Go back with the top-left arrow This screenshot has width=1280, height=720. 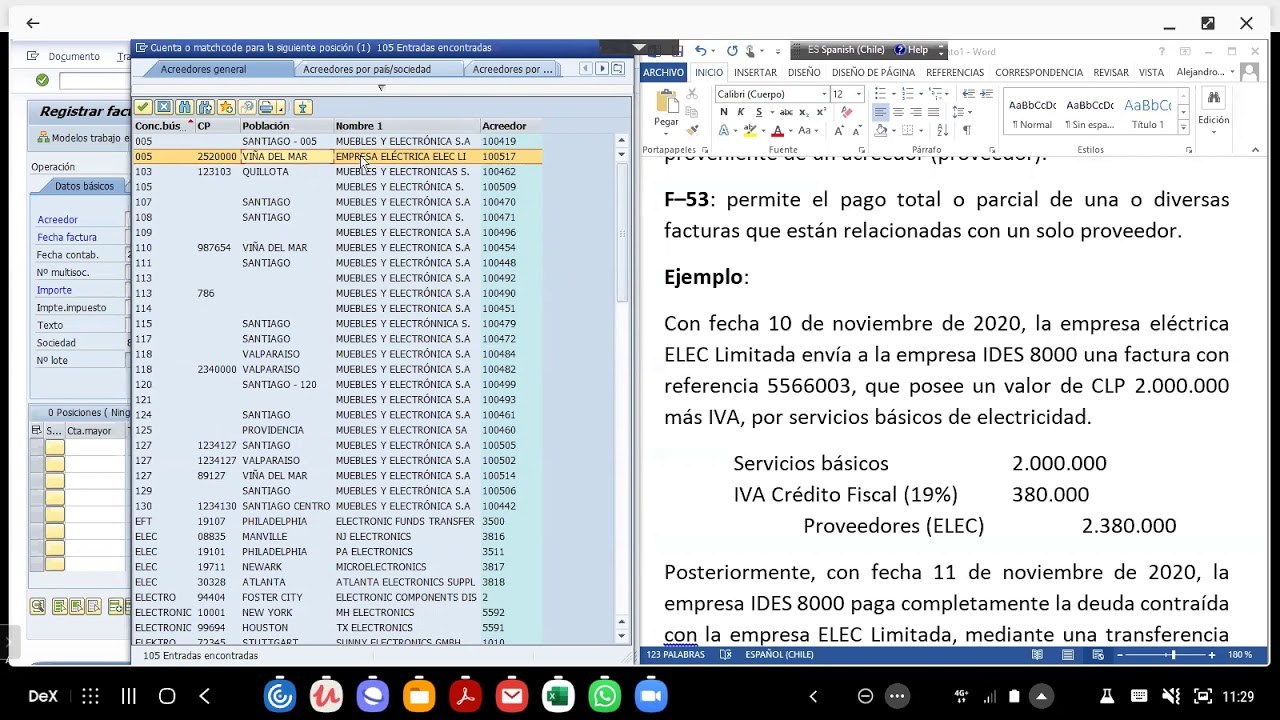coord(33,23)
